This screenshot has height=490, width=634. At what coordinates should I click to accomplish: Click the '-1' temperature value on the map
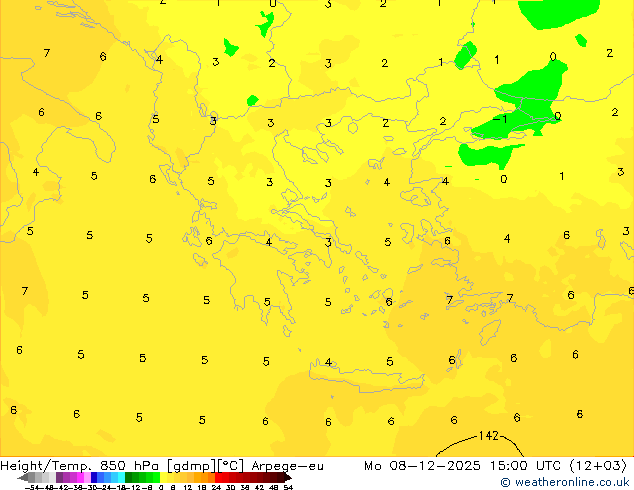(x=500, y=119)
